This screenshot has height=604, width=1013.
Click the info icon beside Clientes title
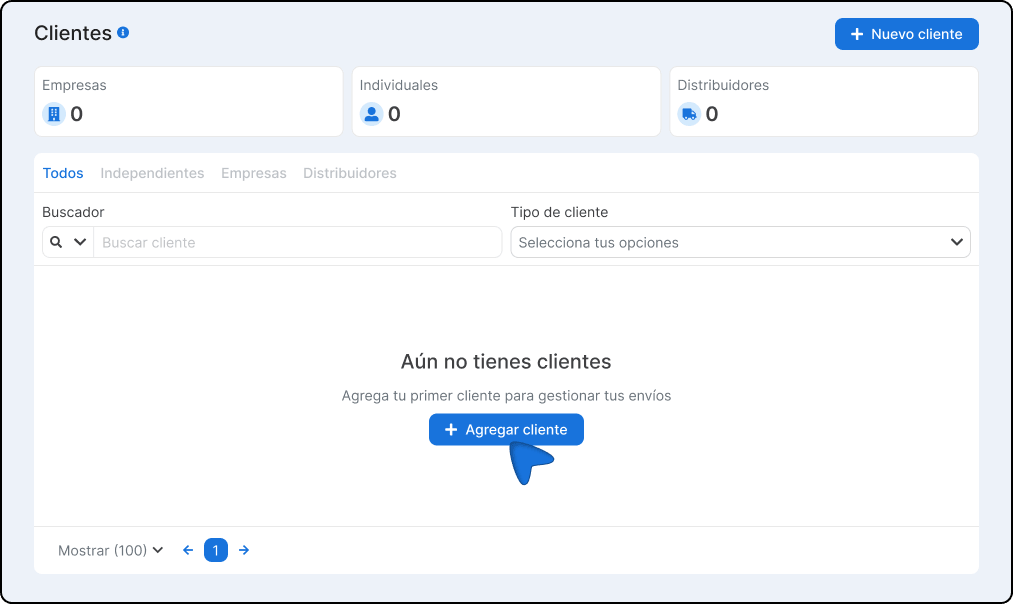[x=123, y=33]
